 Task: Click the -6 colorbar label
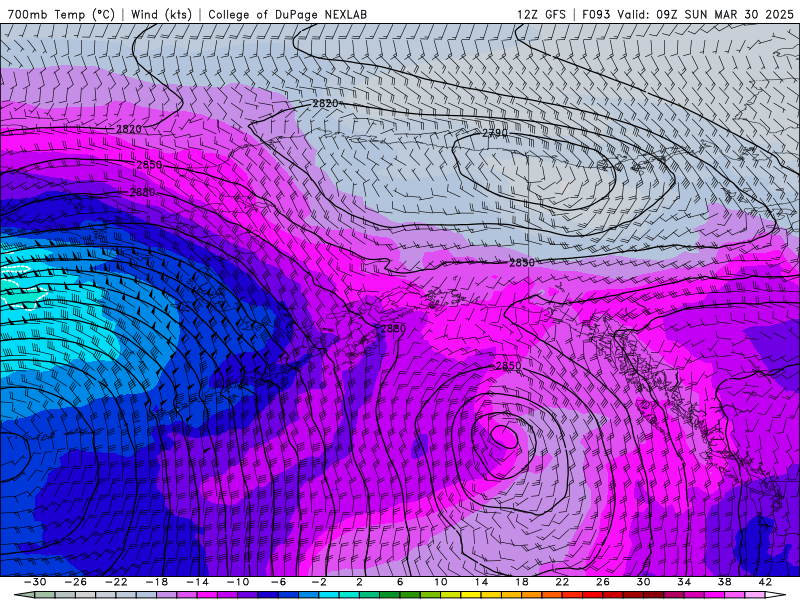click(278, 582)
